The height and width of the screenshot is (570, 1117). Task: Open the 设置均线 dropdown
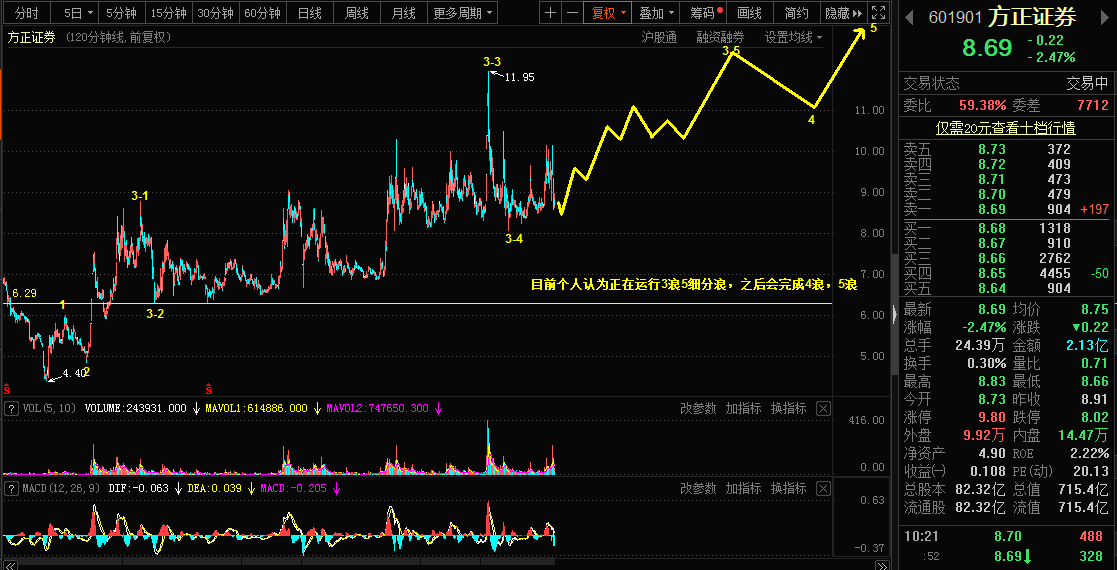pos(794,38)
